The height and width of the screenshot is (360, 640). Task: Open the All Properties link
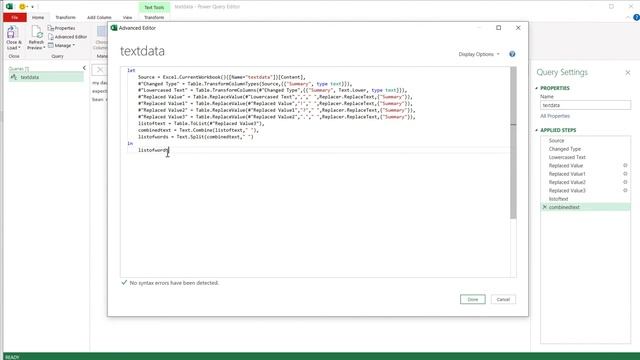coord(555,116)
